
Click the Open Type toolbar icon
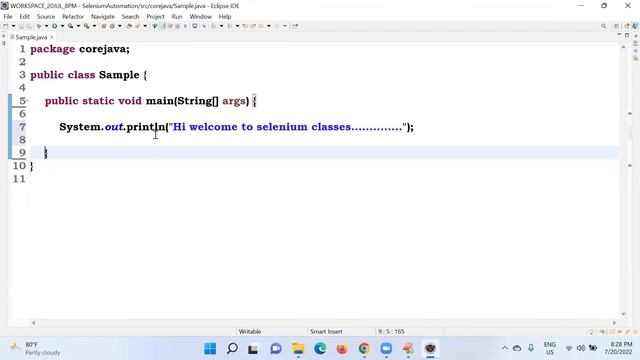[x=129, y=26]
